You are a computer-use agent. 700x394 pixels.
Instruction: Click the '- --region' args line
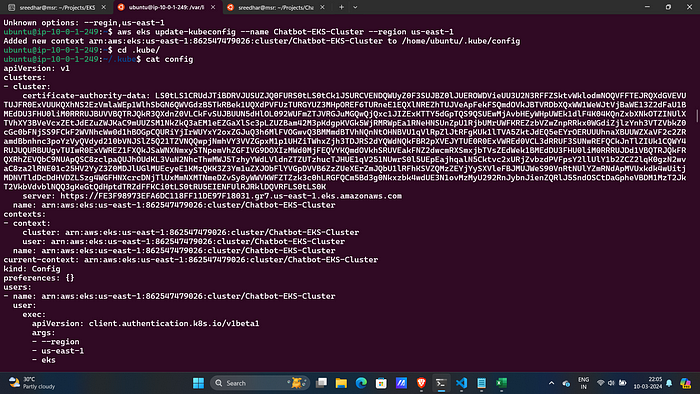(56, 342)
